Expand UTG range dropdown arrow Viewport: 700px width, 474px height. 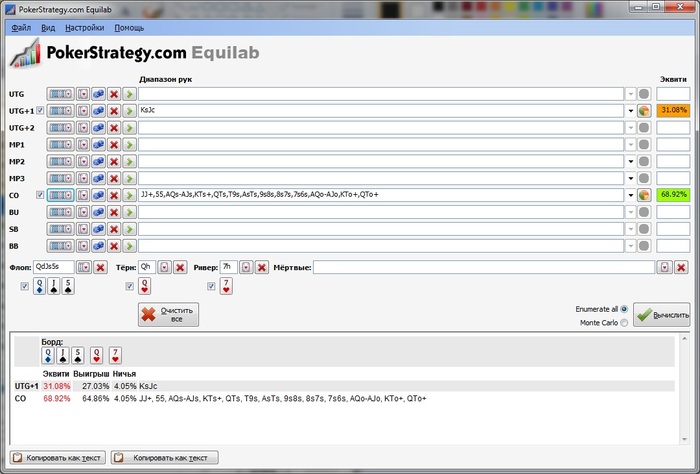[630, 94]
